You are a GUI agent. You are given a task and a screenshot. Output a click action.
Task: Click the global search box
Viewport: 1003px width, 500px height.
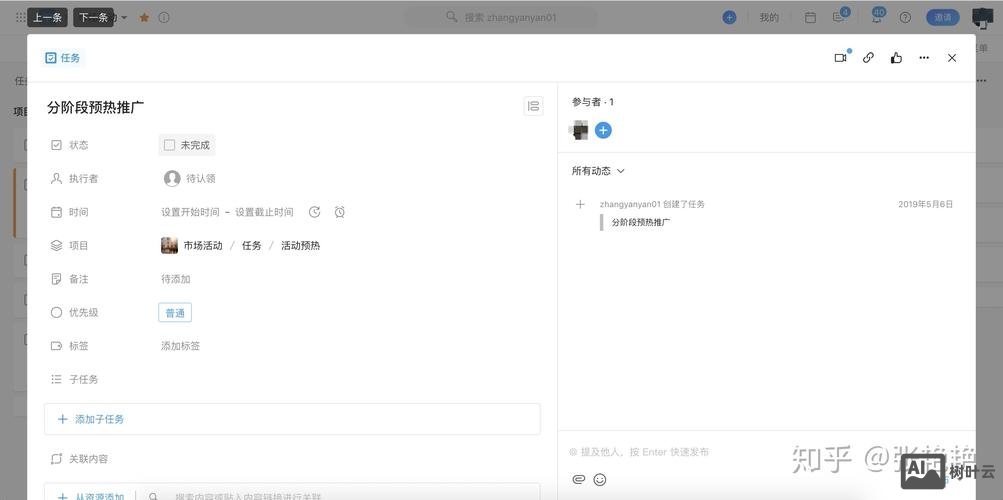click(x=503, y=17)
